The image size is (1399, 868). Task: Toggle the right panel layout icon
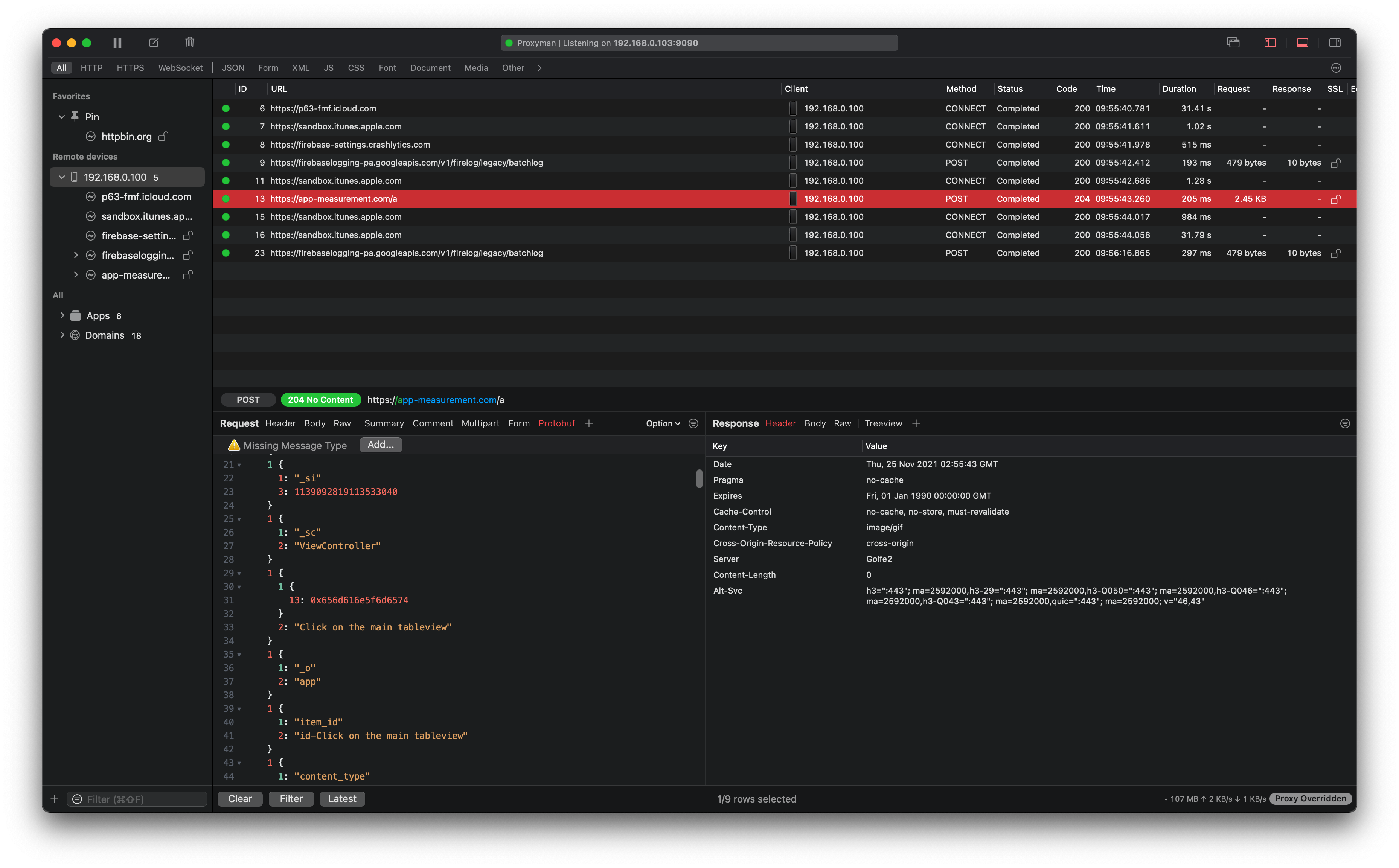point(1335,43)
